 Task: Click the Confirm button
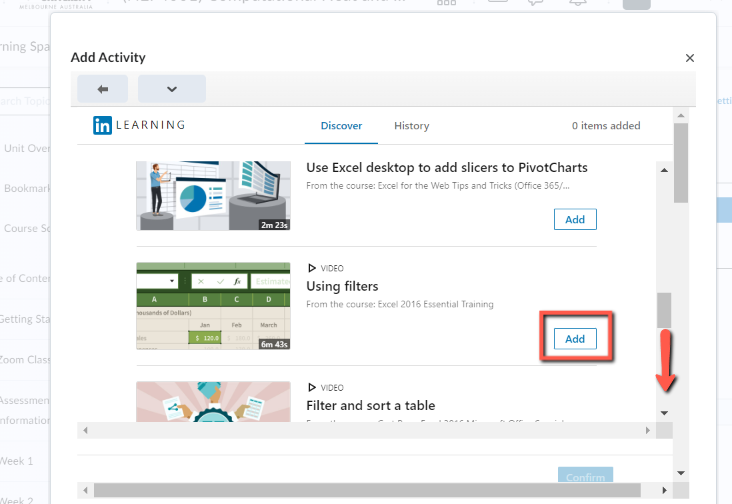[x=585, y=475]
